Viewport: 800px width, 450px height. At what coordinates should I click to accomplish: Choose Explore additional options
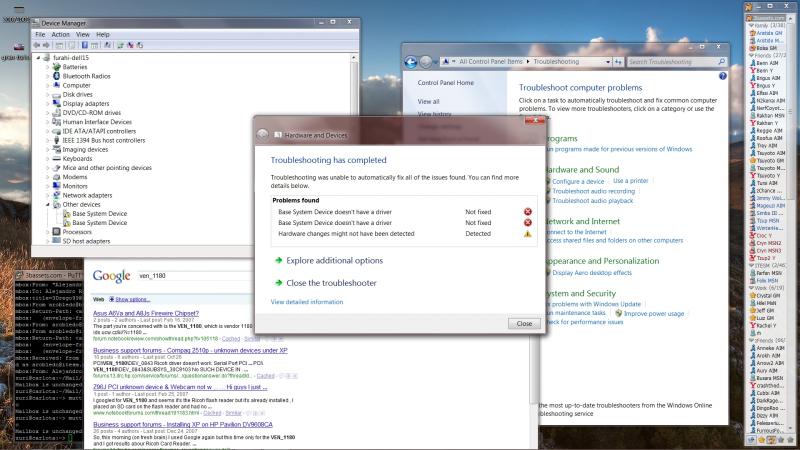pyautogui.click(x=334, y=260)
